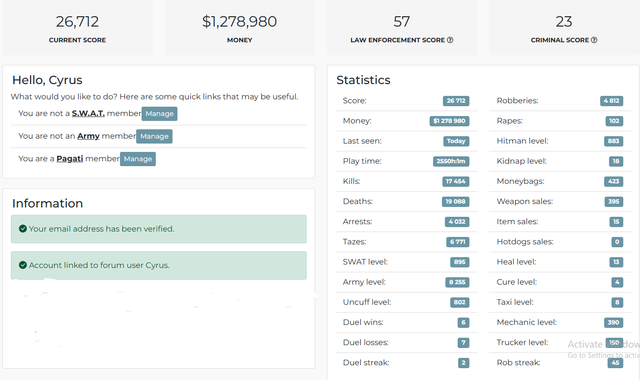Click the Rapes value 102
The image size is (640, 380).
pos(614,121)
